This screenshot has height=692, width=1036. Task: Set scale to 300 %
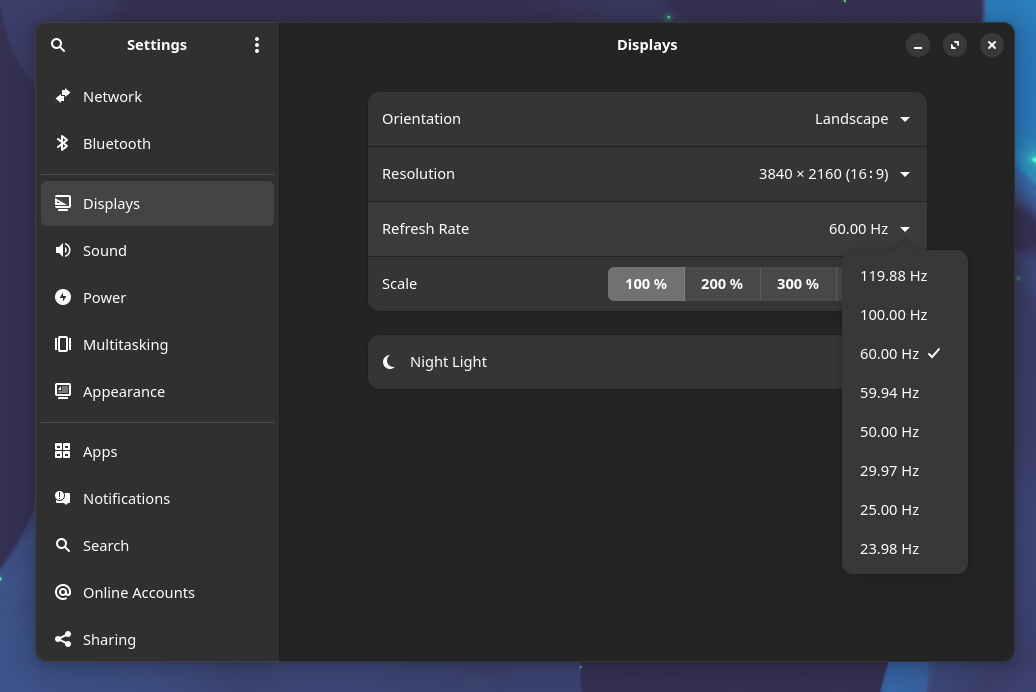point(798,284)
